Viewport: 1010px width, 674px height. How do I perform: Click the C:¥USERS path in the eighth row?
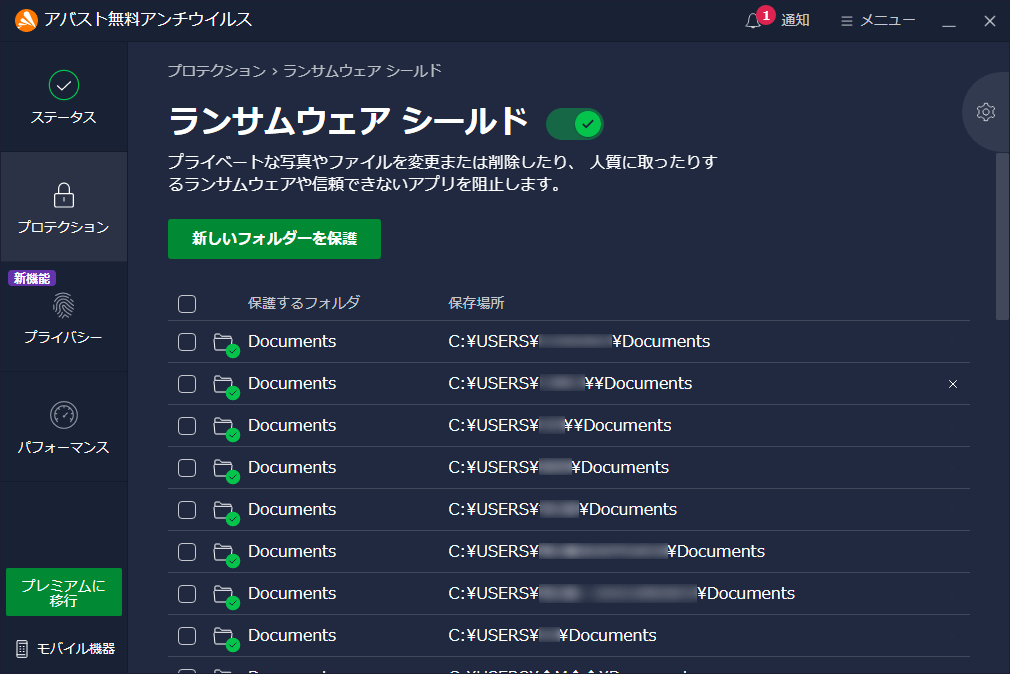[553, 635]
